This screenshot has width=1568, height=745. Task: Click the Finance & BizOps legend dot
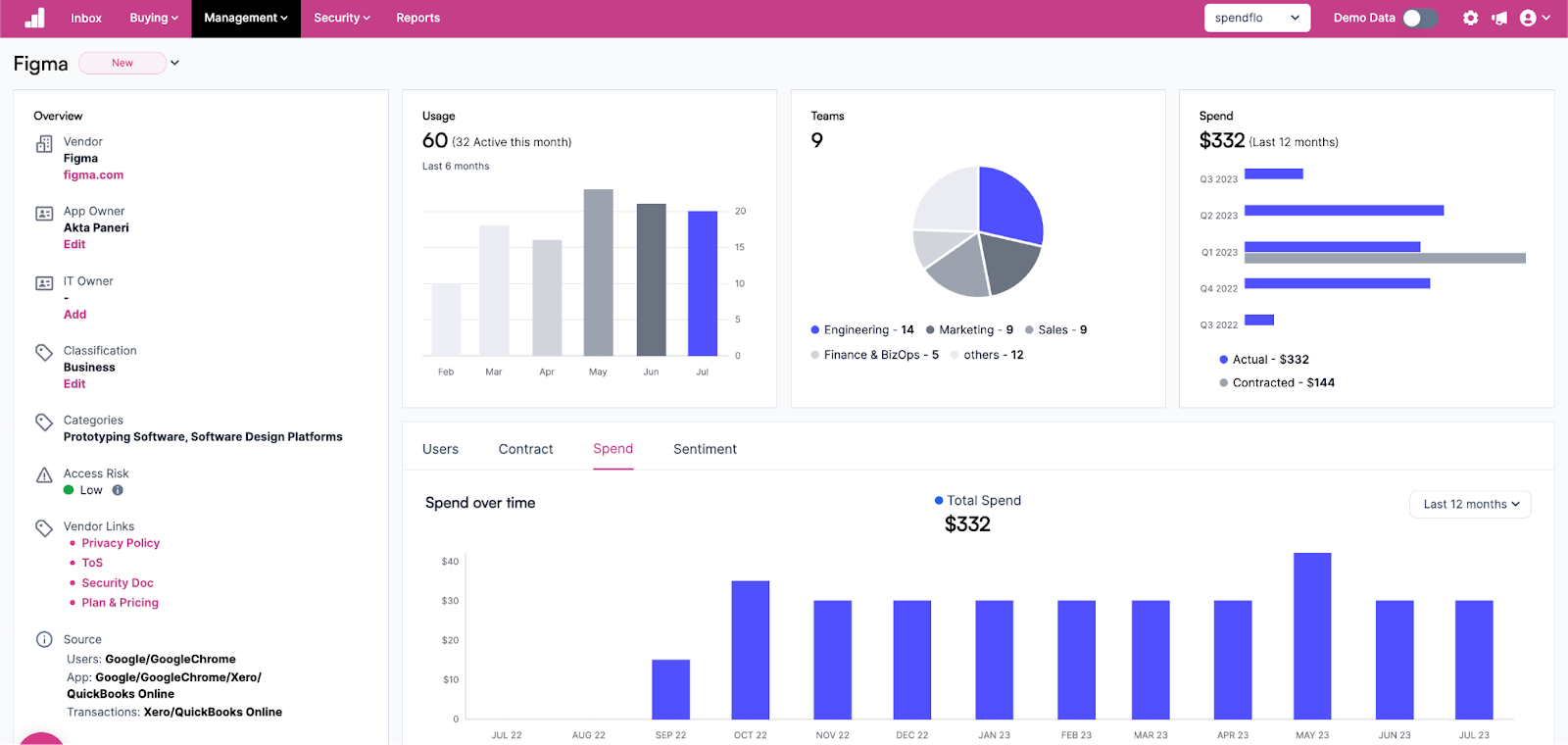pyautogui.click(x=815, y=355)
